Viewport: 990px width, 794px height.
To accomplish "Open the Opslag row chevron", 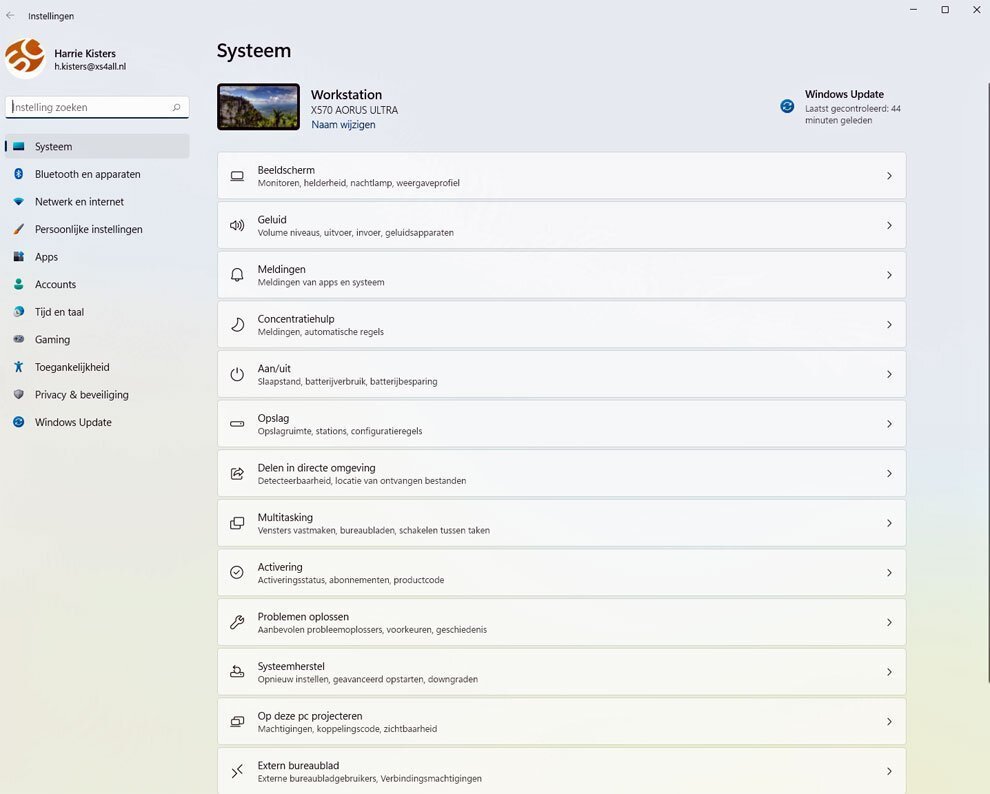I will [x=889, y=424].
